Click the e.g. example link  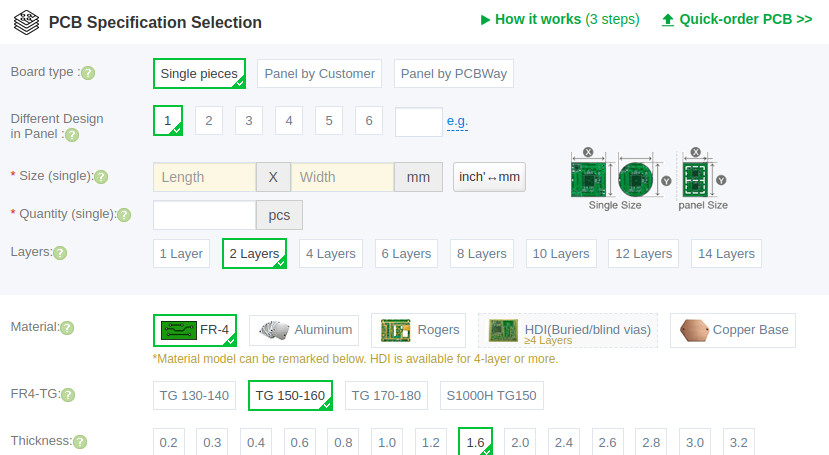(457, 122)
